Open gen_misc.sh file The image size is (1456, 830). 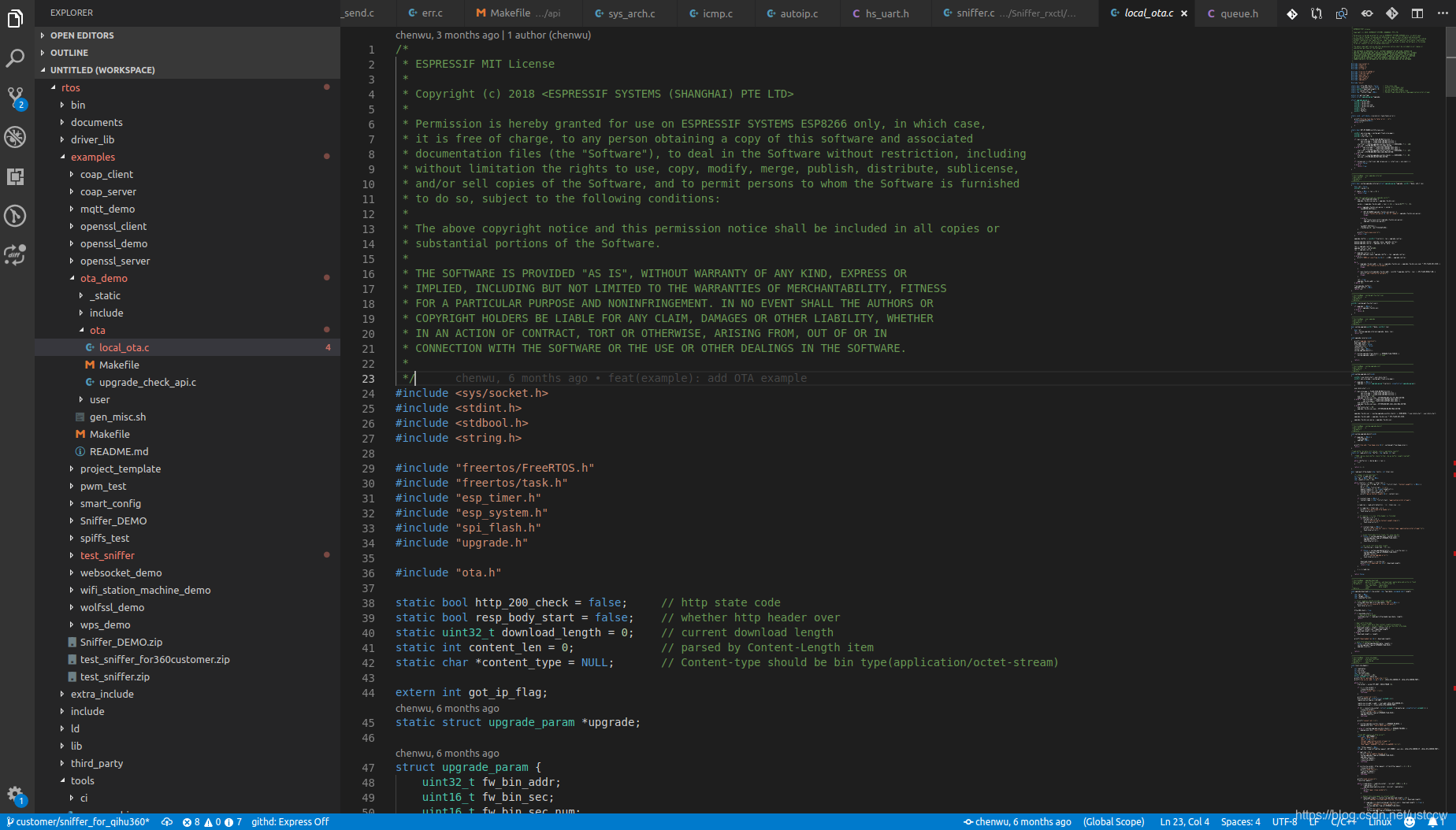click(x=188, y=417)
